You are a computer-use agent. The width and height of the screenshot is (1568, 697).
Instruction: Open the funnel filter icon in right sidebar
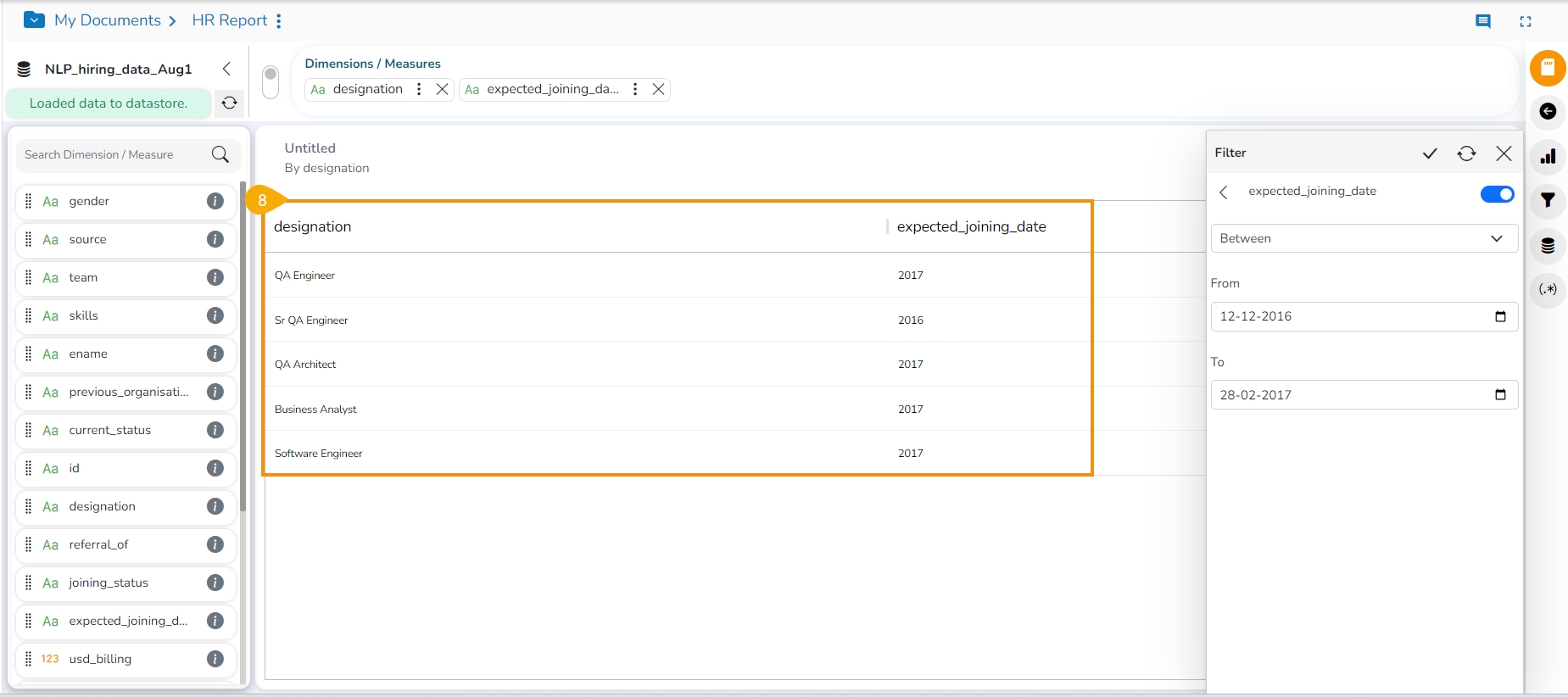click(1548, 201)
